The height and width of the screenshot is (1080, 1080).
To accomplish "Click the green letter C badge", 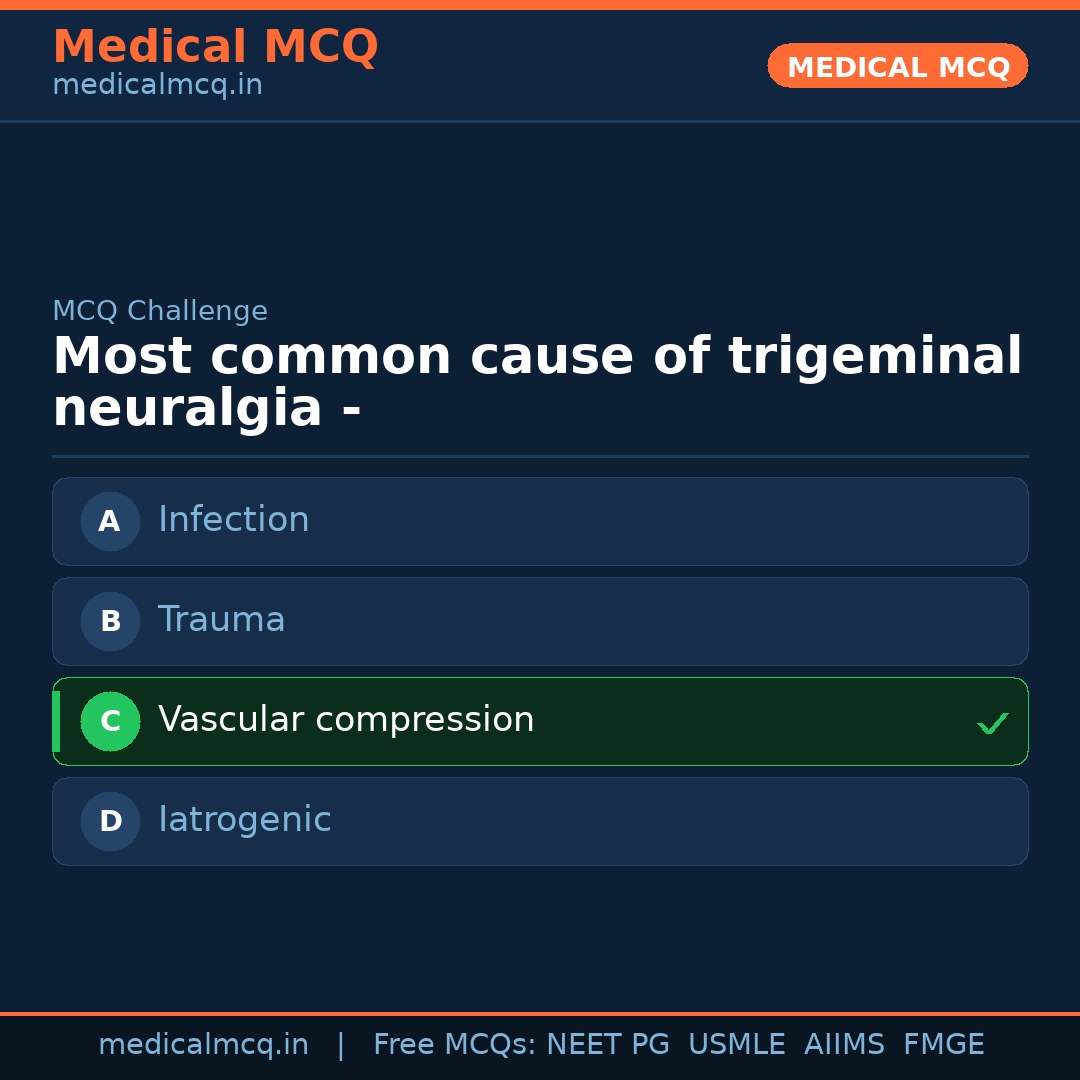I will click(110, 721).
